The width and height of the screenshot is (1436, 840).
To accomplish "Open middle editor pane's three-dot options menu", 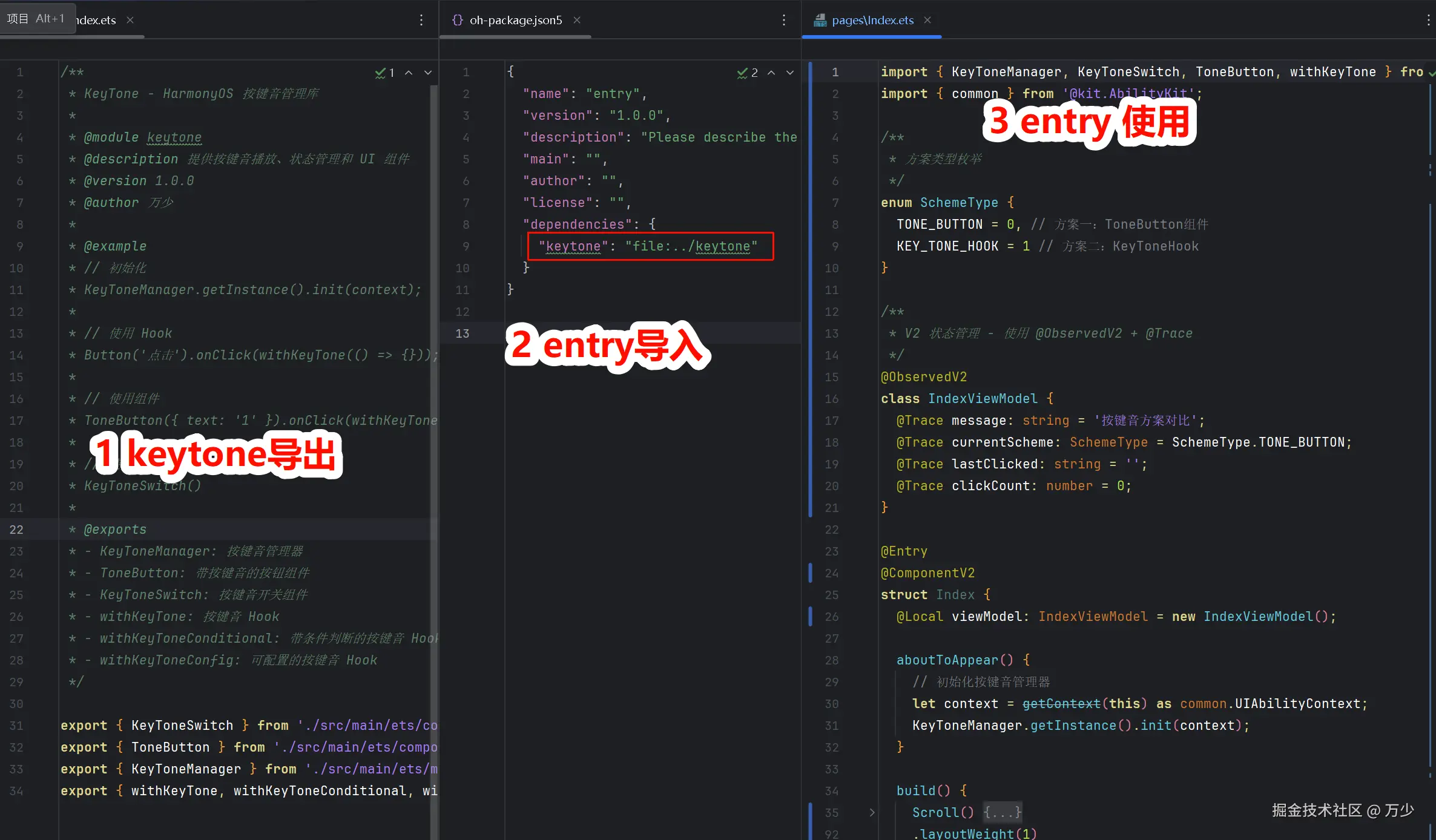I will click(x=783, y=20).
